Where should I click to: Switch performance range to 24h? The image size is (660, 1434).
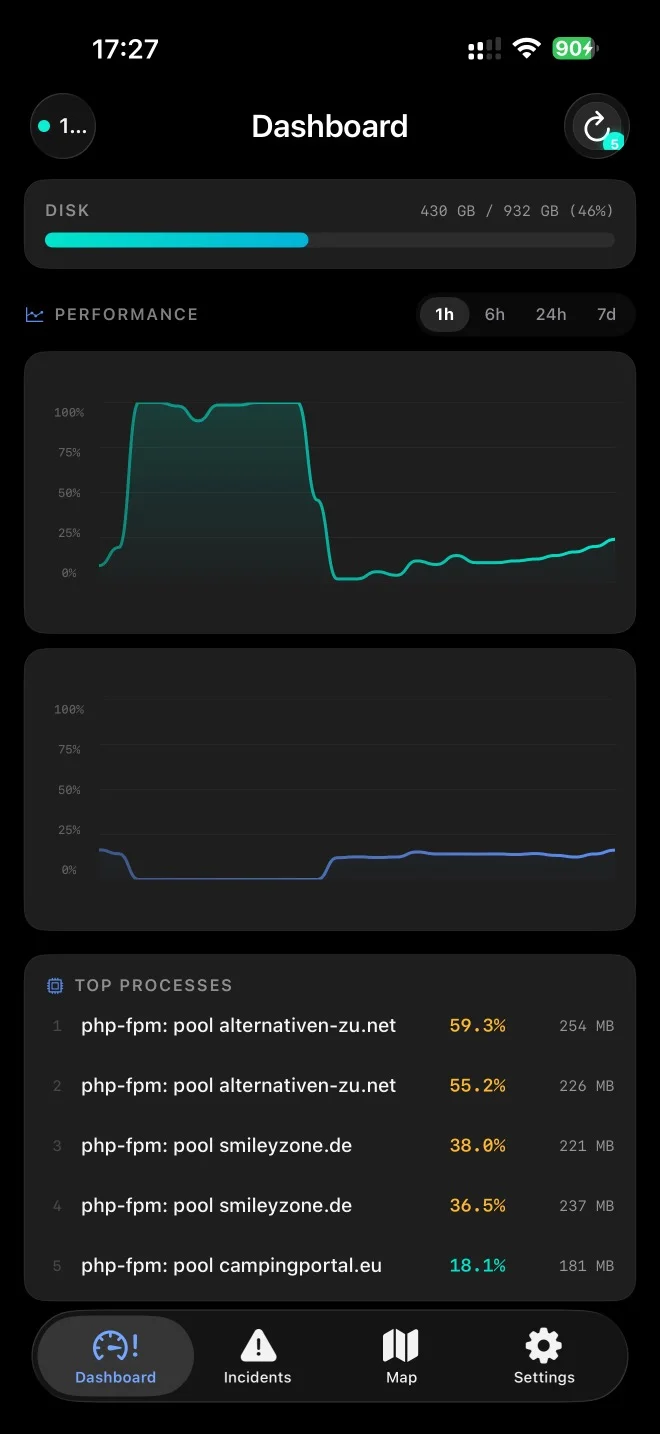click(550, 314)
